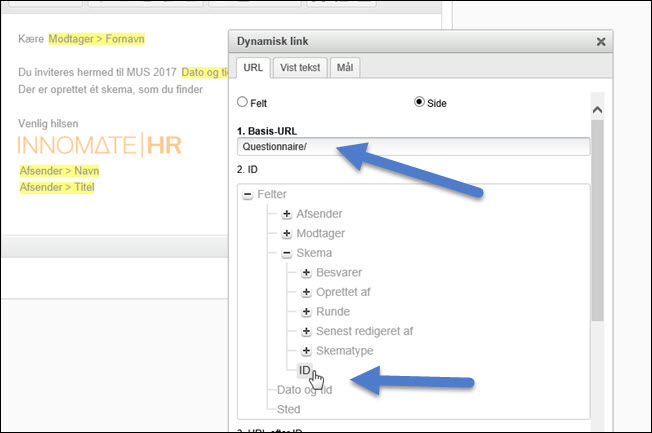The width and height of the screenshot is (652, 433).
Task: Expand the Besvarer node
Action: coord(306,272)
